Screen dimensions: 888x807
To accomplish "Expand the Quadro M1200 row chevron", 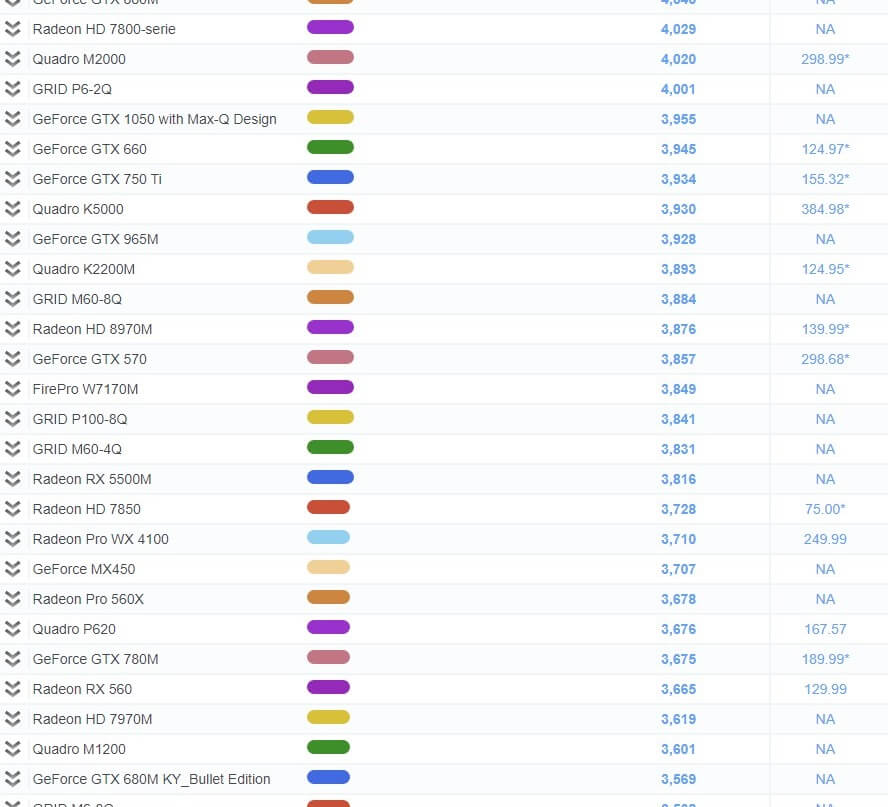I will tap(12, 749).
